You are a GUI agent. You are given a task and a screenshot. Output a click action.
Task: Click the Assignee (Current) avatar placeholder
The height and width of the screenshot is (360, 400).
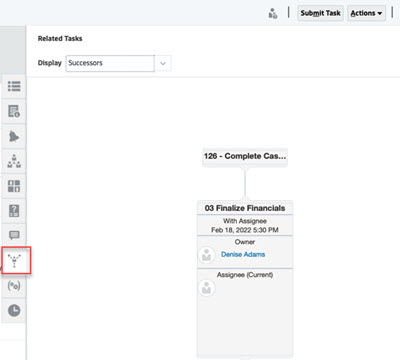click(207, 287)
